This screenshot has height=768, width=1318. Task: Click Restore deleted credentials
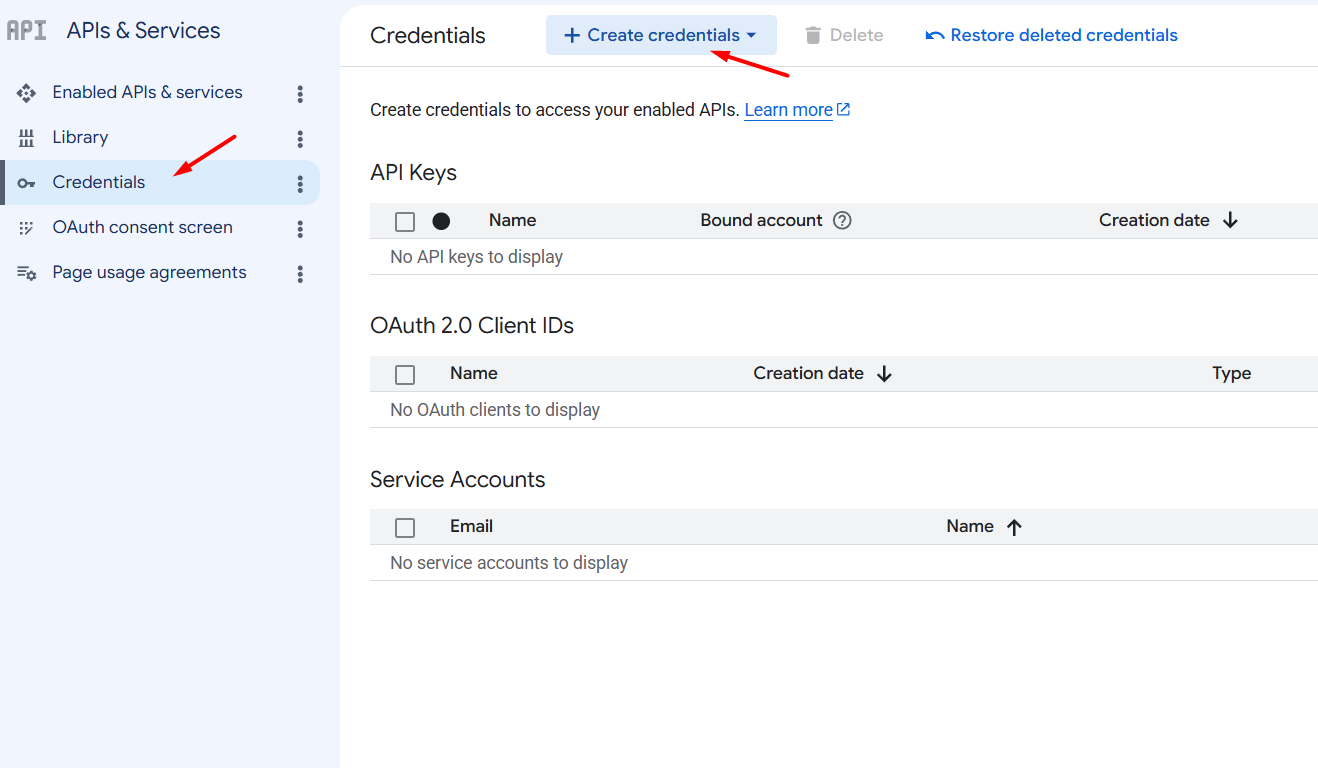1052,35
